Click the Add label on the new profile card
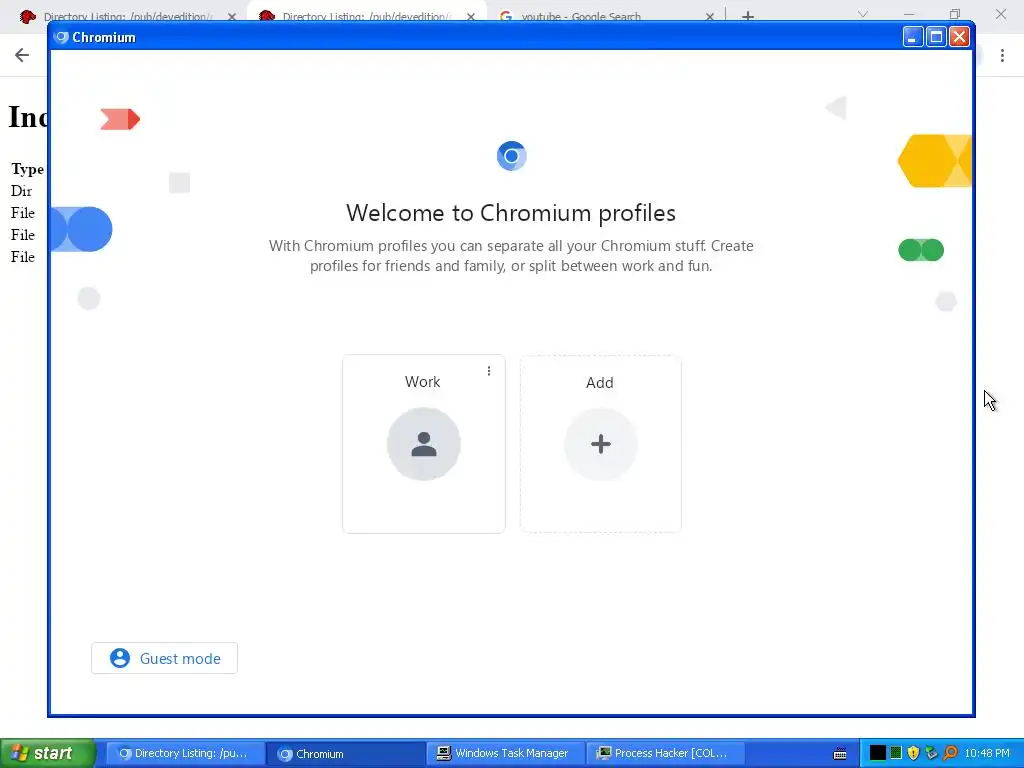This screenshot has height=768, width=1024. click(600, 383)
